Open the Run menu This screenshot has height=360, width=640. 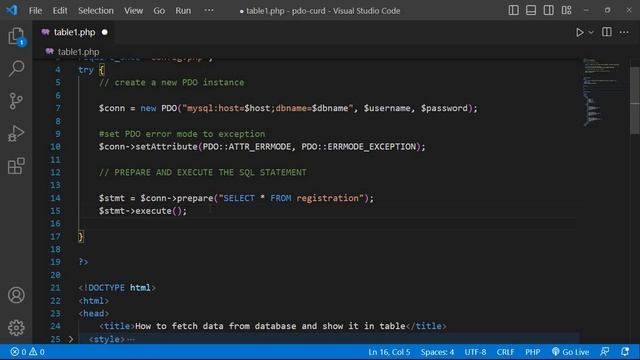[x=183, y=11]
